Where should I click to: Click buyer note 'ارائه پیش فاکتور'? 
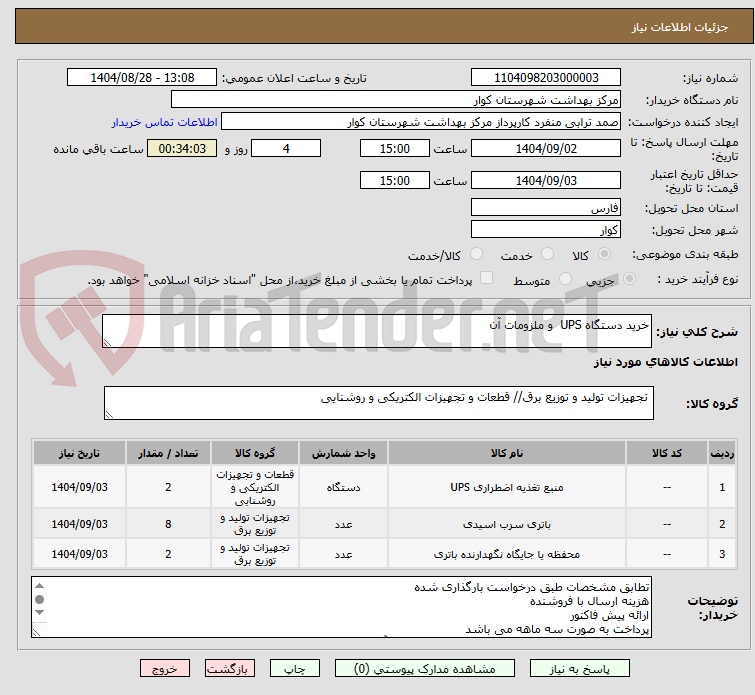pos(610,615)
